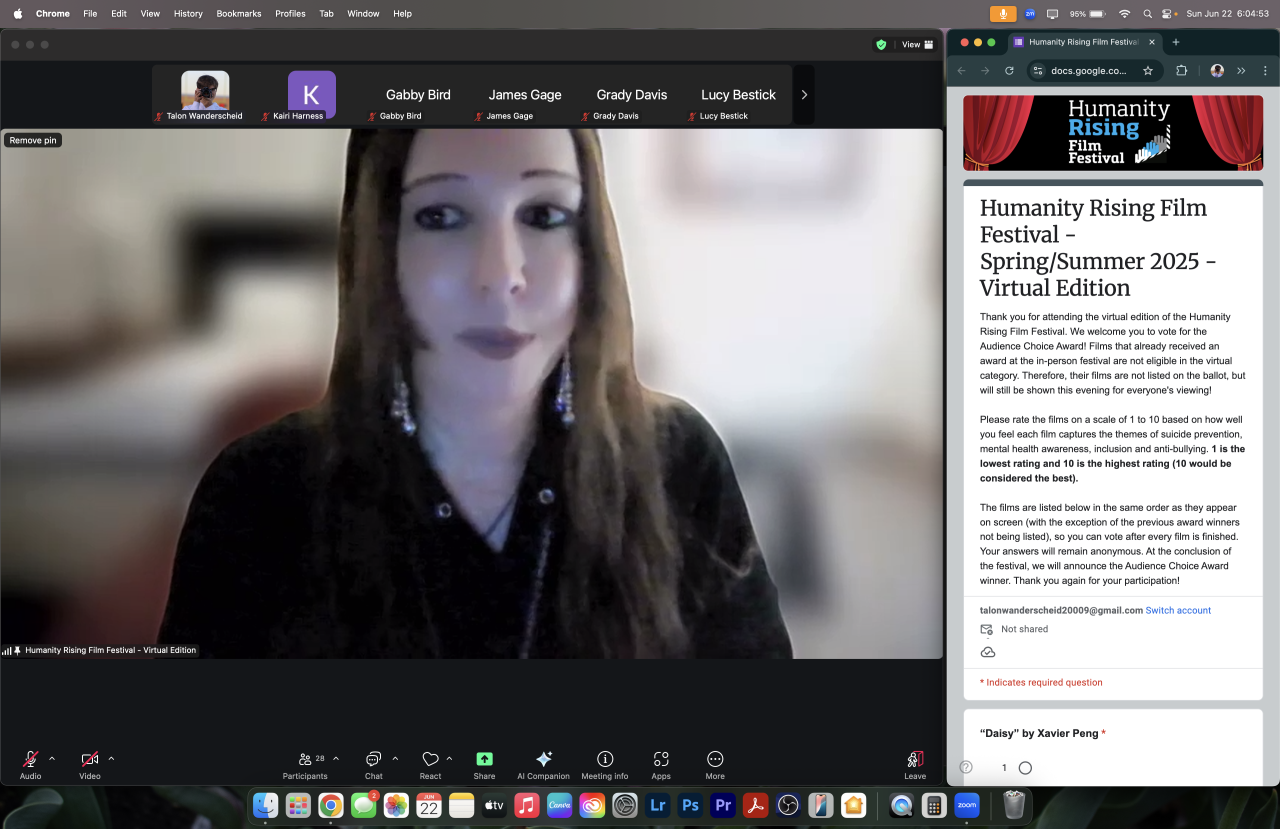Click the More options icon
The width and height of the screenshot is (1280, 829).
[x=714, y=762]
